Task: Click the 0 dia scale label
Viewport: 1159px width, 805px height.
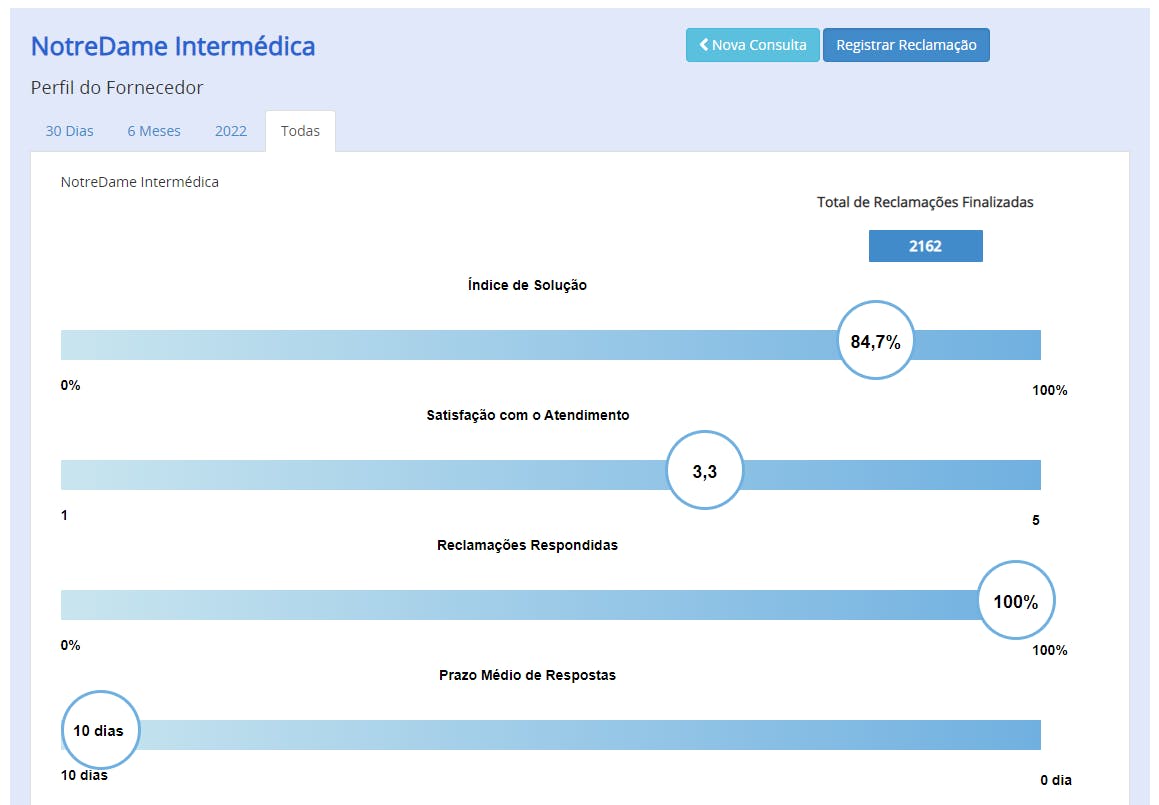Action: point(1056,781)
